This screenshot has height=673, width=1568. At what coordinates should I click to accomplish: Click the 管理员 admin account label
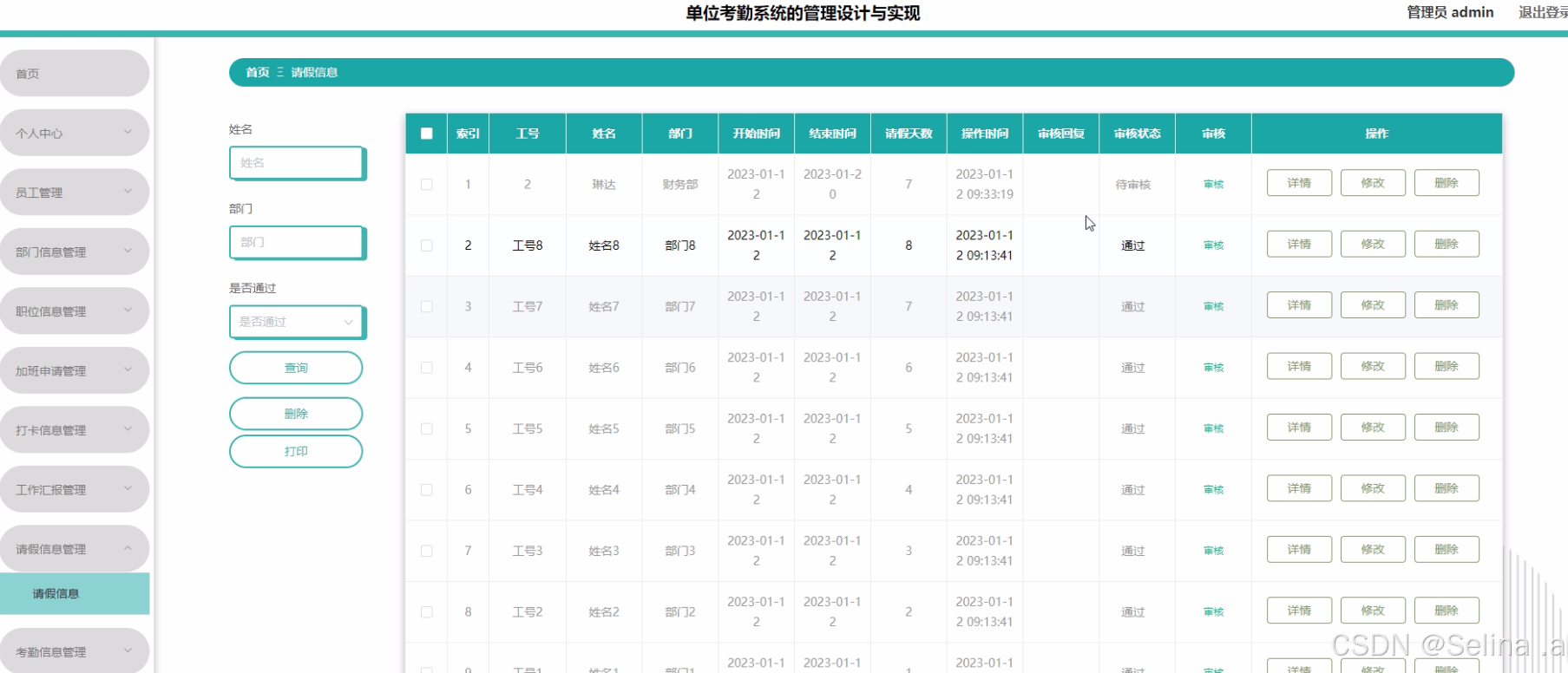click(1450, 12)
